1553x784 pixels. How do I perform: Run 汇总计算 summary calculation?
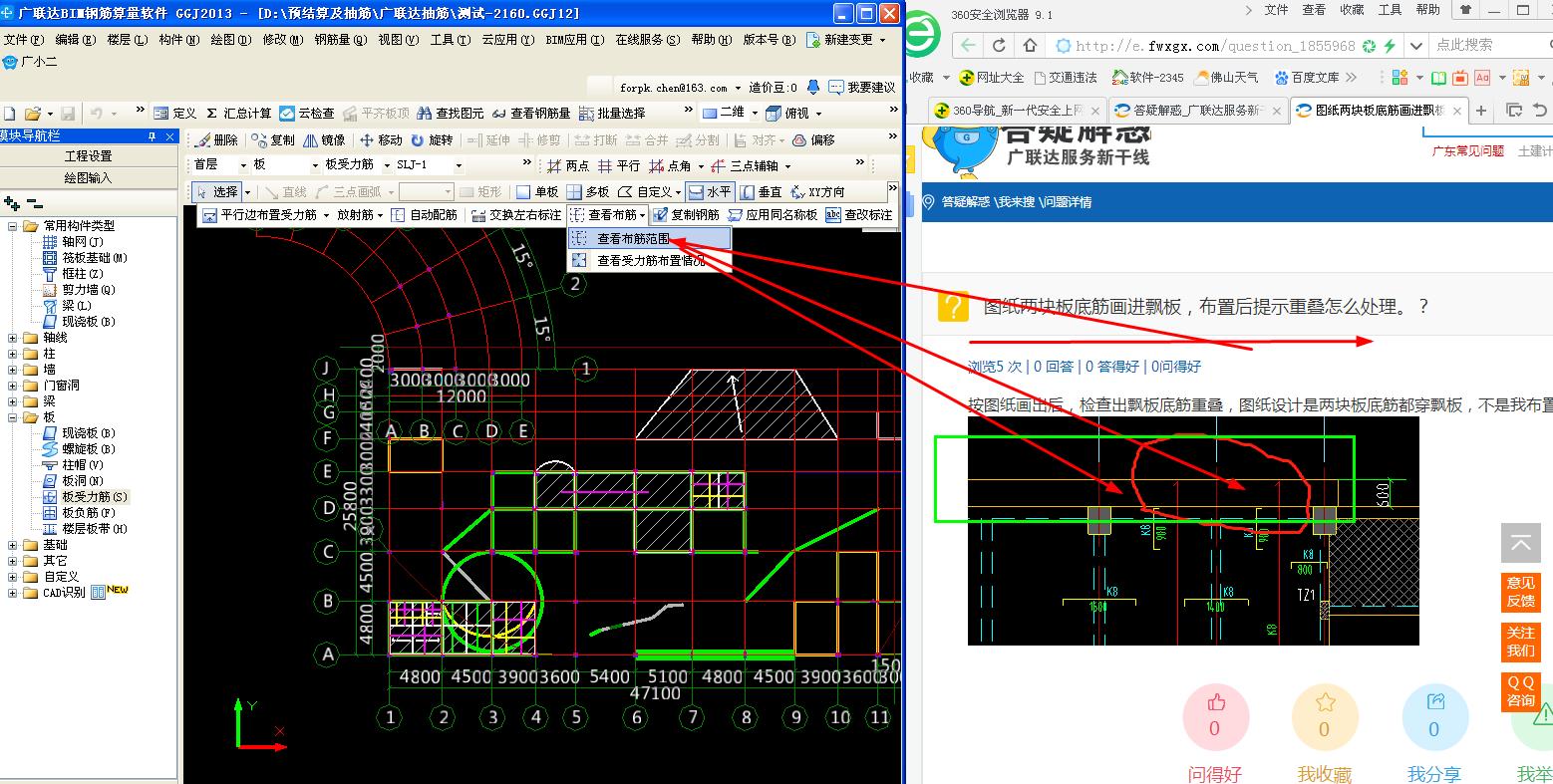coord(238,114)
